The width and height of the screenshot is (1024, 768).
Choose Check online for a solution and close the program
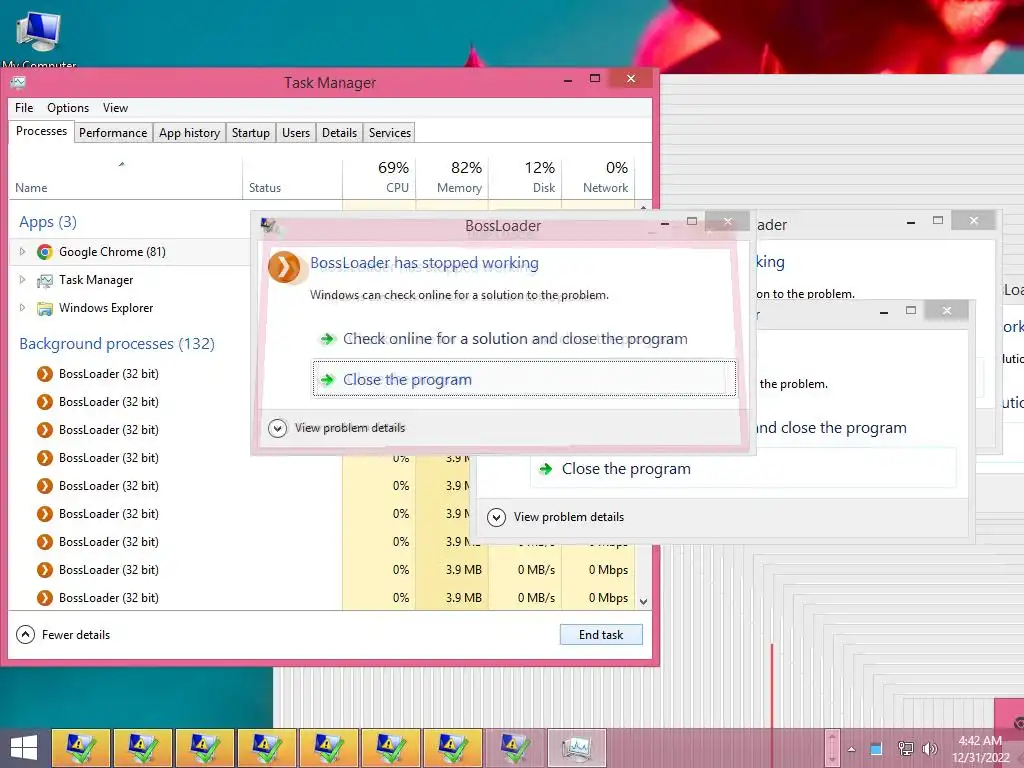(515, 339)
